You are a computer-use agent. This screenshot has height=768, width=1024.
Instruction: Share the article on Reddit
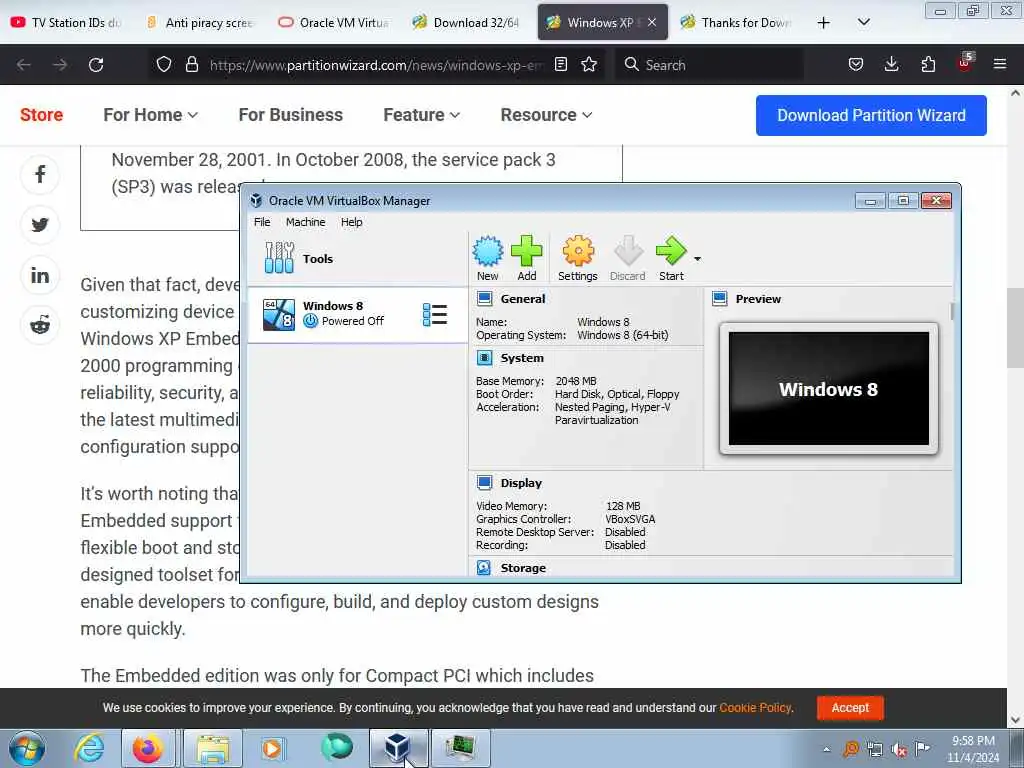[x=40, y=325]
